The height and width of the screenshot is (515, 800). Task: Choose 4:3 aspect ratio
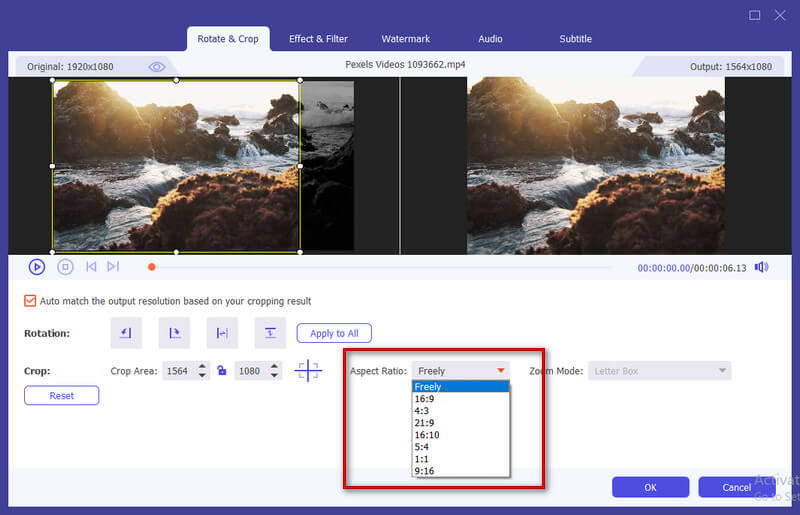tap(461, 411)
